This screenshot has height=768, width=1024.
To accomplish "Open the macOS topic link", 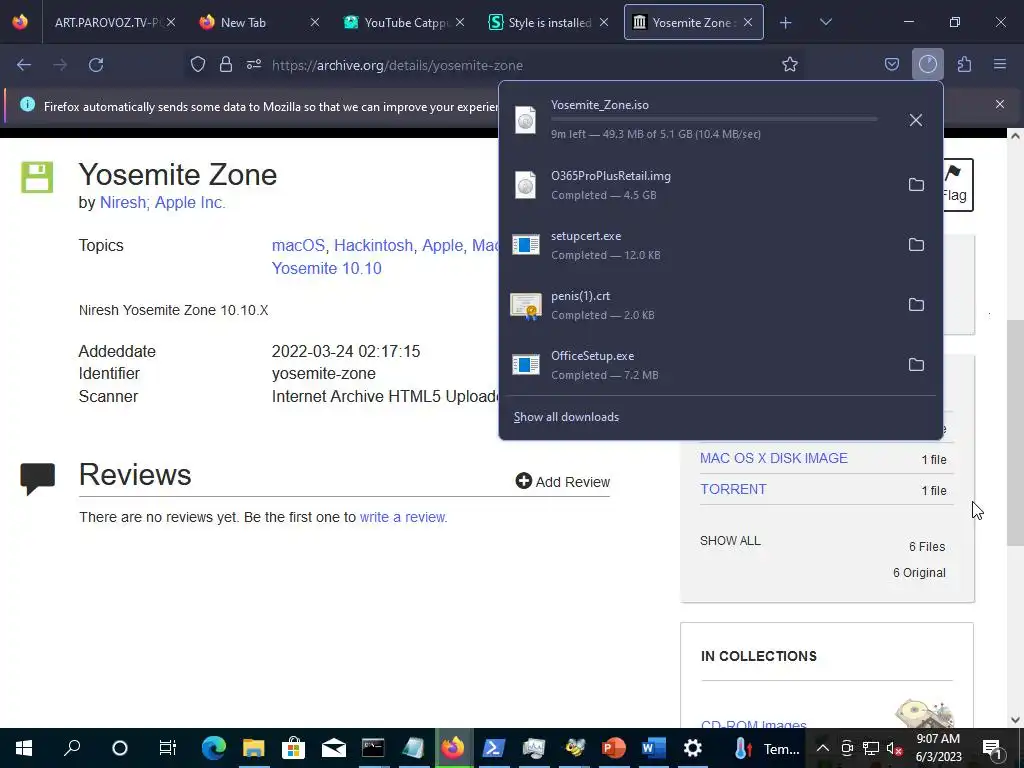I will pos(298,246).
